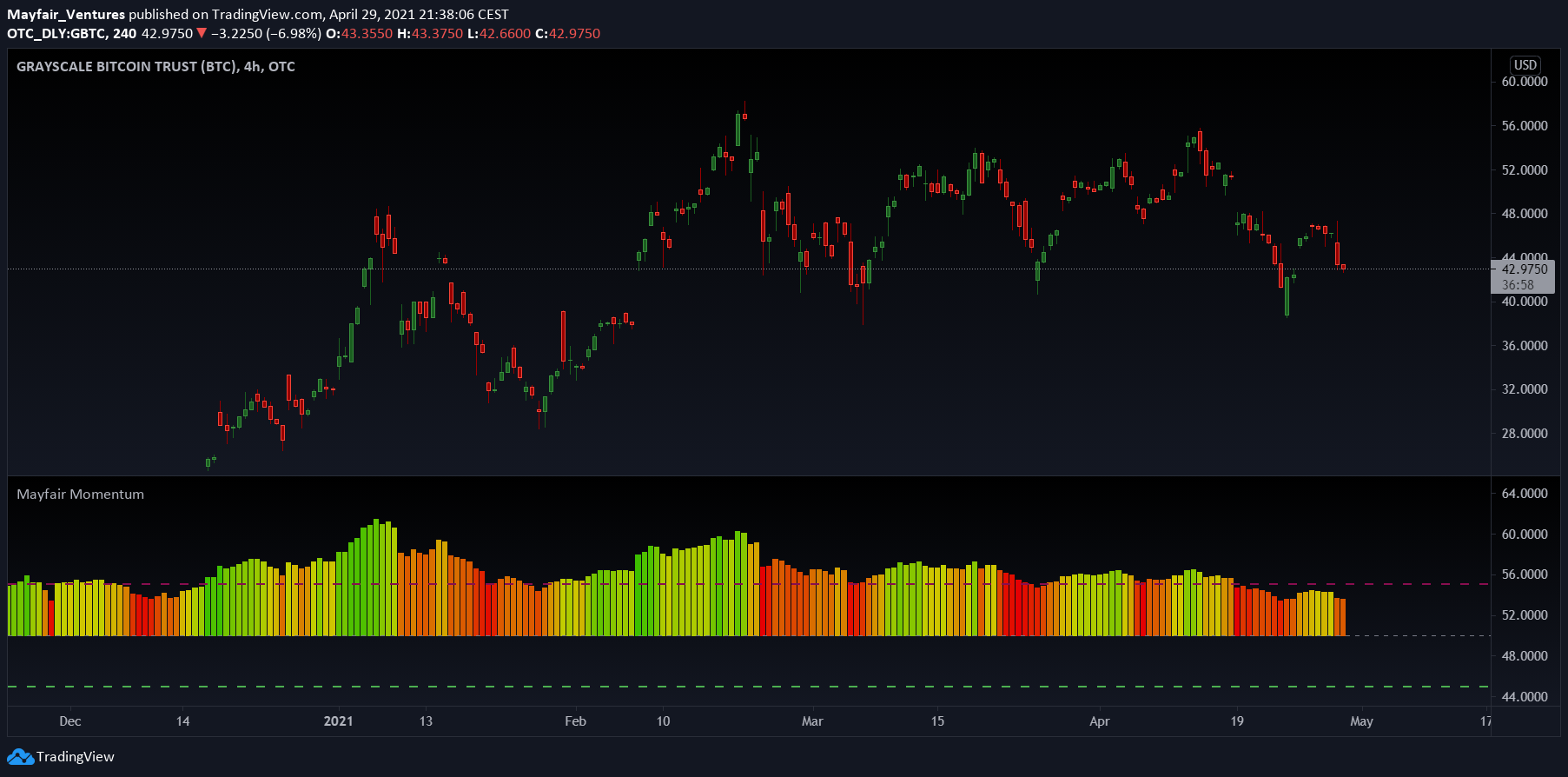Click the 64.0000 indicator scale label
1568x777 pixels.
pyautogui.click(x=1525, y=493)
